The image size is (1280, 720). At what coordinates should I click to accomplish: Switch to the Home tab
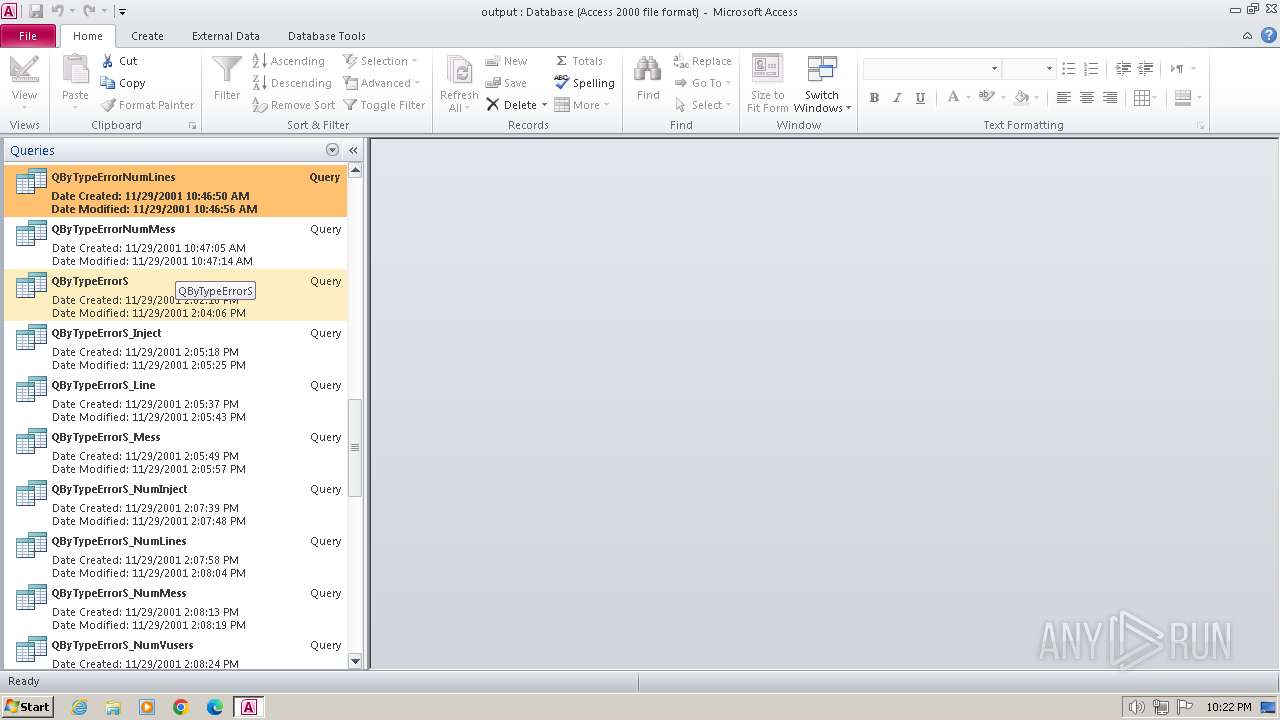[87, 36]
